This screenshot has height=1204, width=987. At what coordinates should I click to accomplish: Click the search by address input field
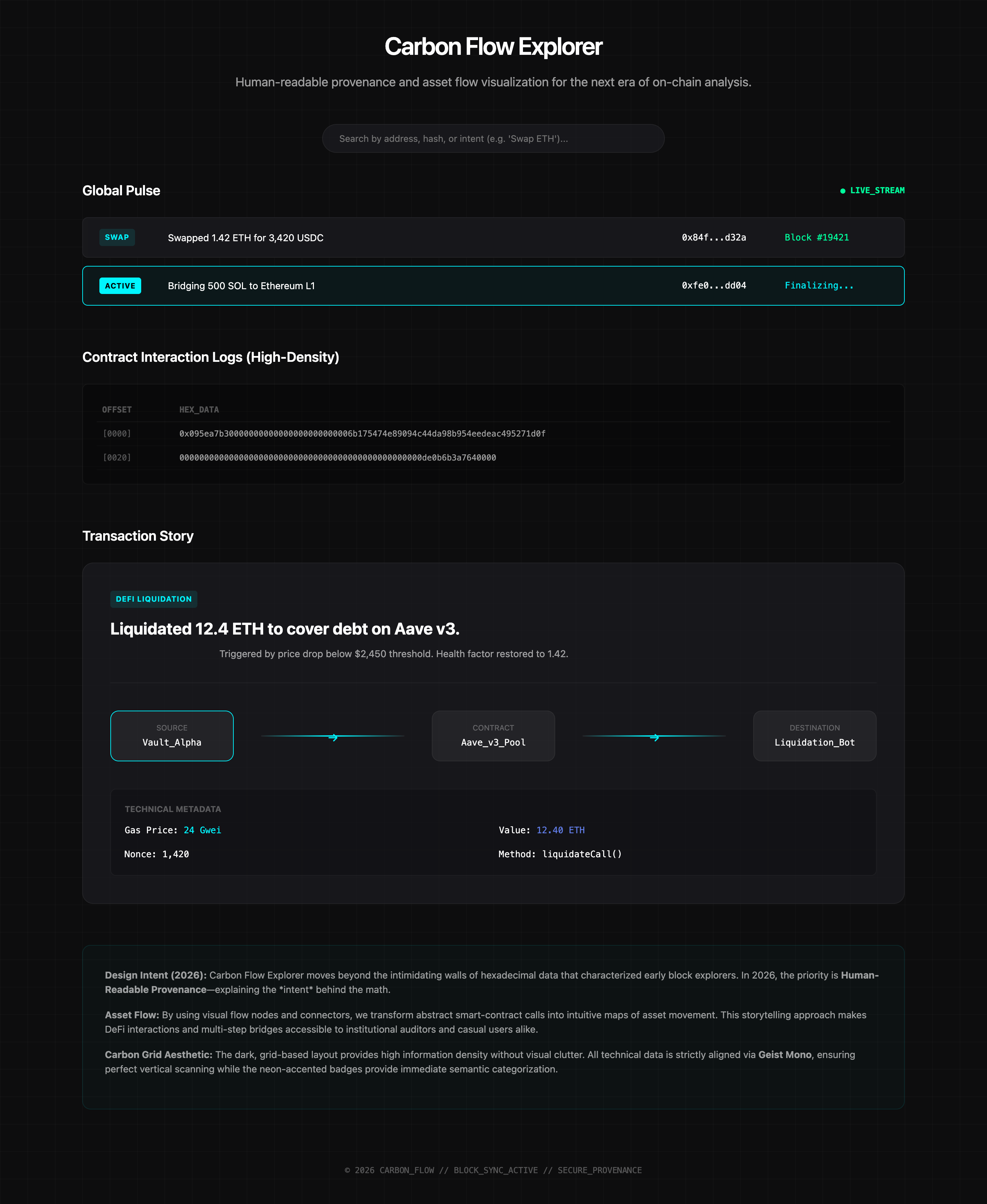pyautogui.click(x=493, y=139)
